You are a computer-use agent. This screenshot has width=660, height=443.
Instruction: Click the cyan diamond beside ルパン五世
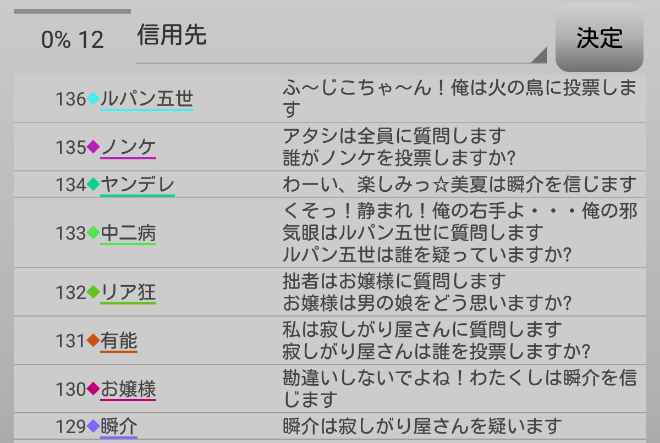[x=93, y=99]
